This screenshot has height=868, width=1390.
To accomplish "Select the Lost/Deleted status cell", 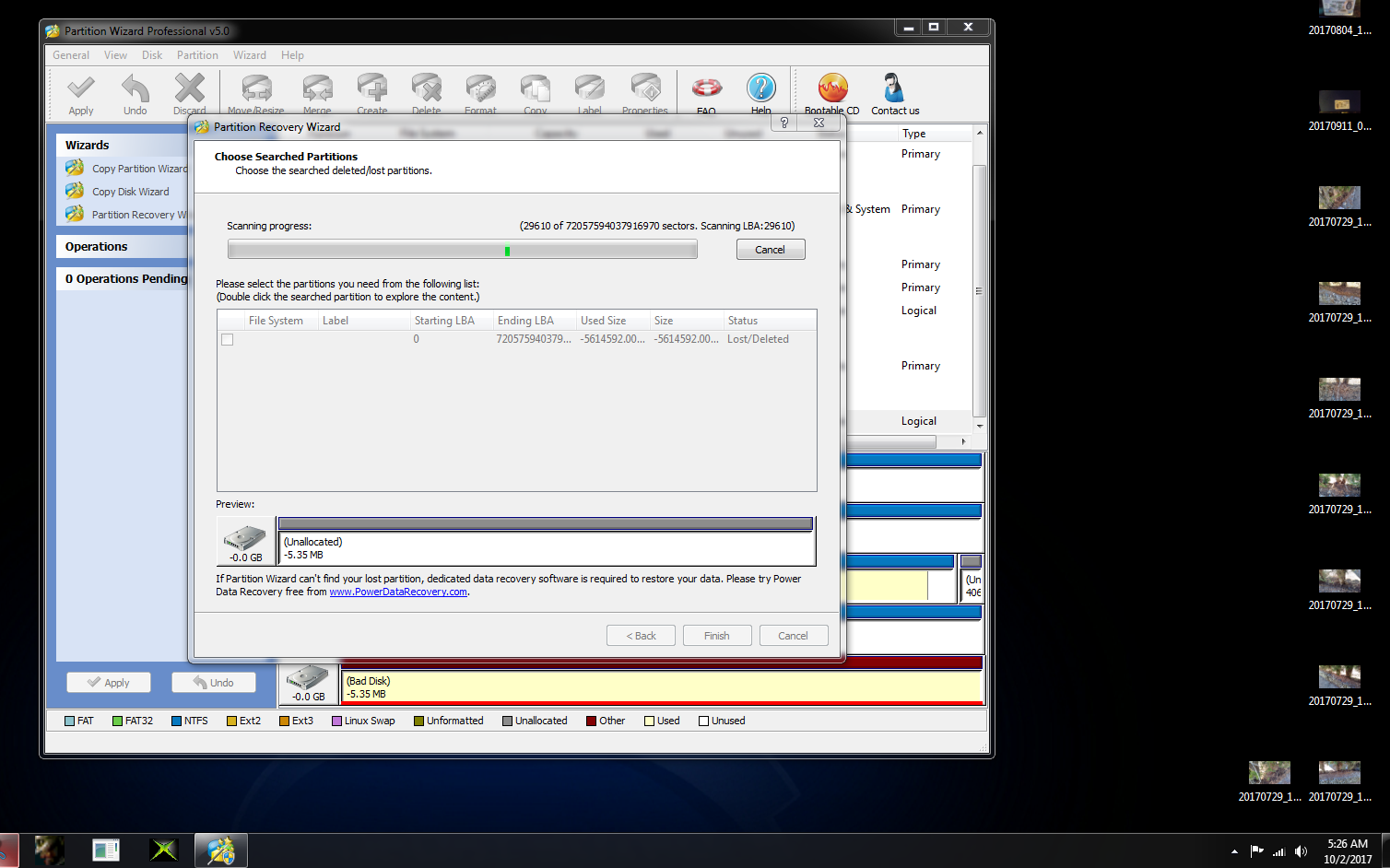I will (x=759, y=339).
